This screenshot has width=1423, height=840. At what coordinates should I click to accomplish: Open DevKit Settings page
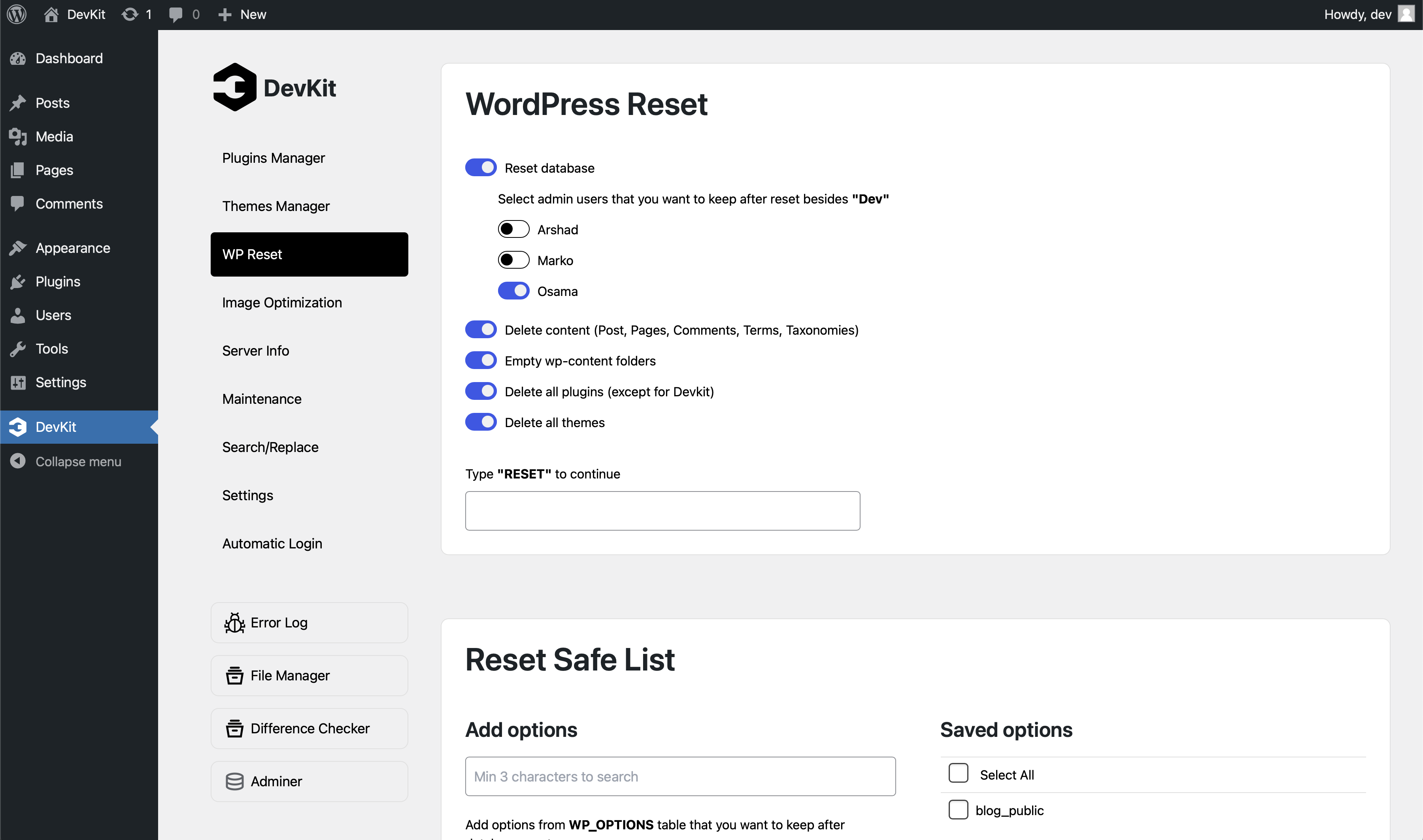pos(309,495)
